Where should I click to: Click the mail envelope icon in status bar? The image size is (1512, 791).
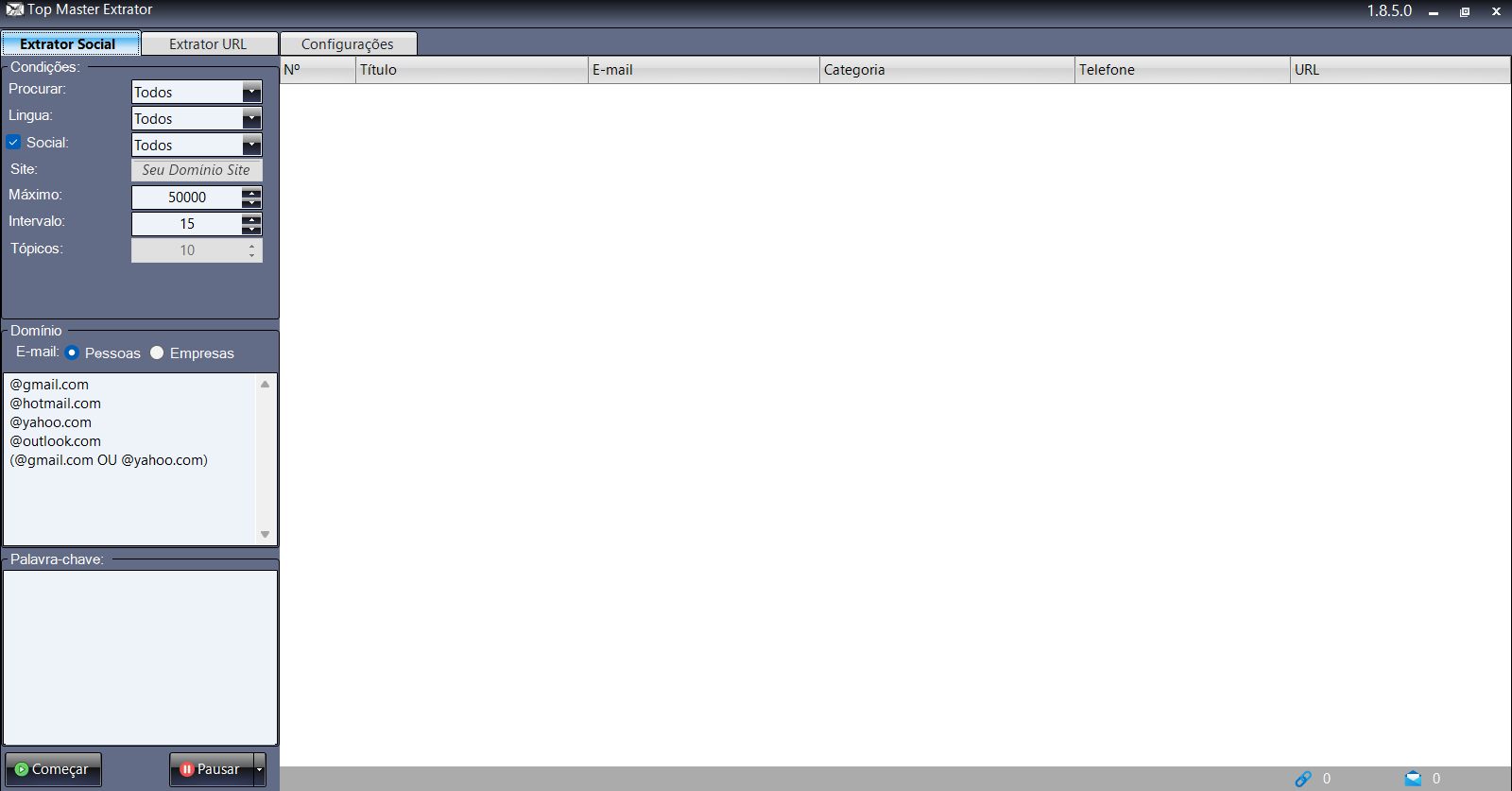[x=1413, y=779]
